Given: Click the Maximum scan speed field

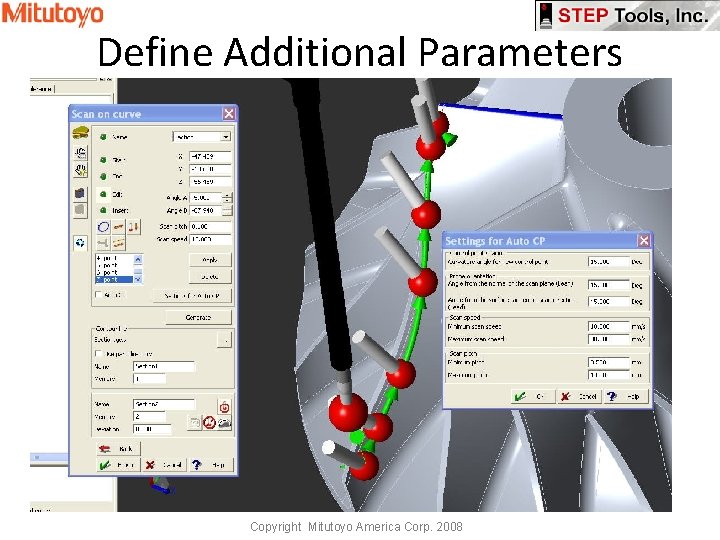Looking at the screenshot, I should pos(608,339).
